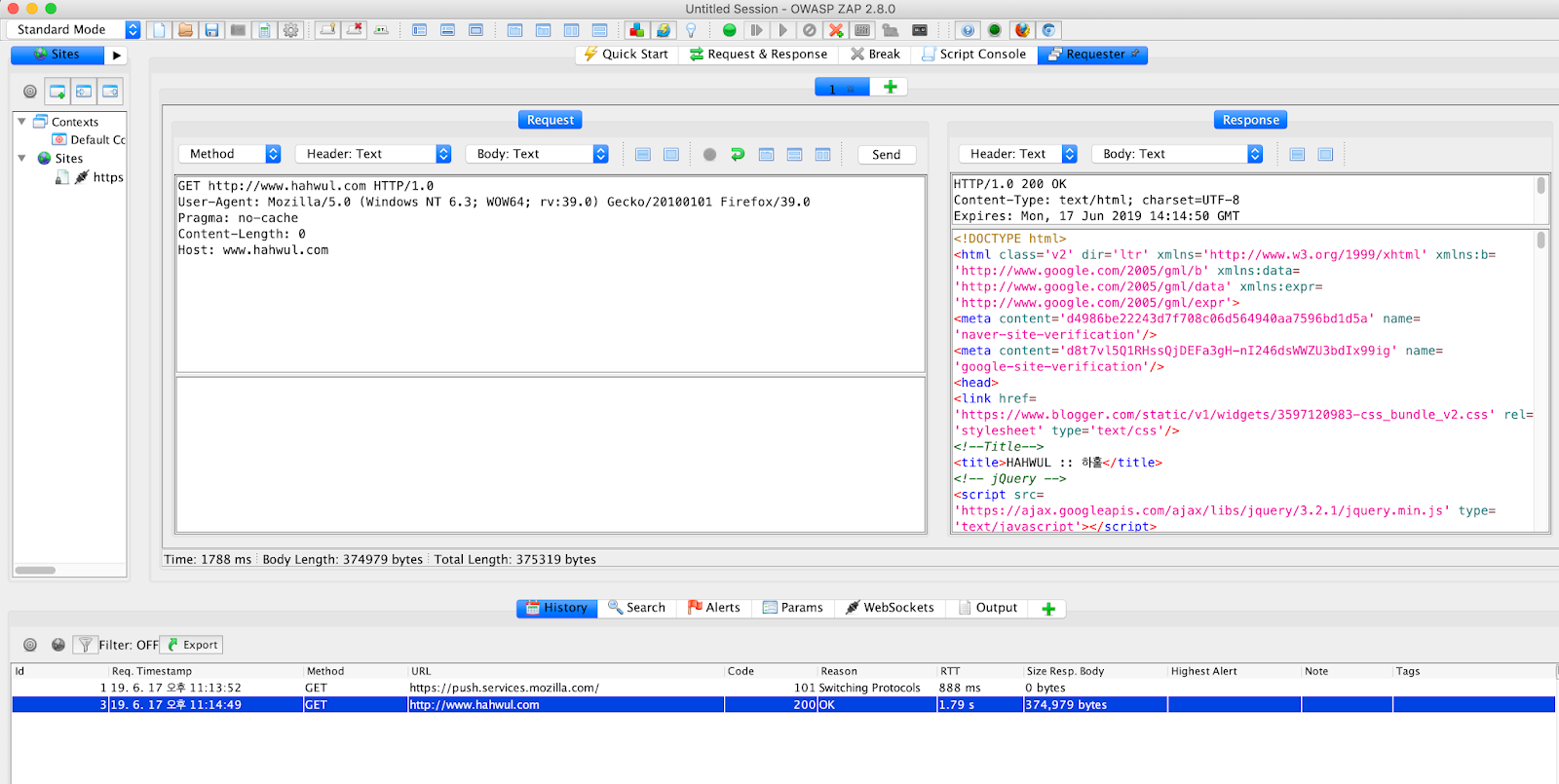Toggle the gray circle icon in request toolbar
The height and width of the screenshot is (784, 1559).
[709, 154]
